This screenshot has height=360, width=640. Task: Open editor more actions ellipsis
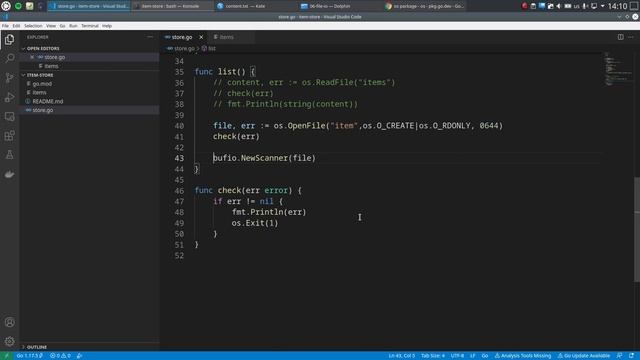point(631,37)
